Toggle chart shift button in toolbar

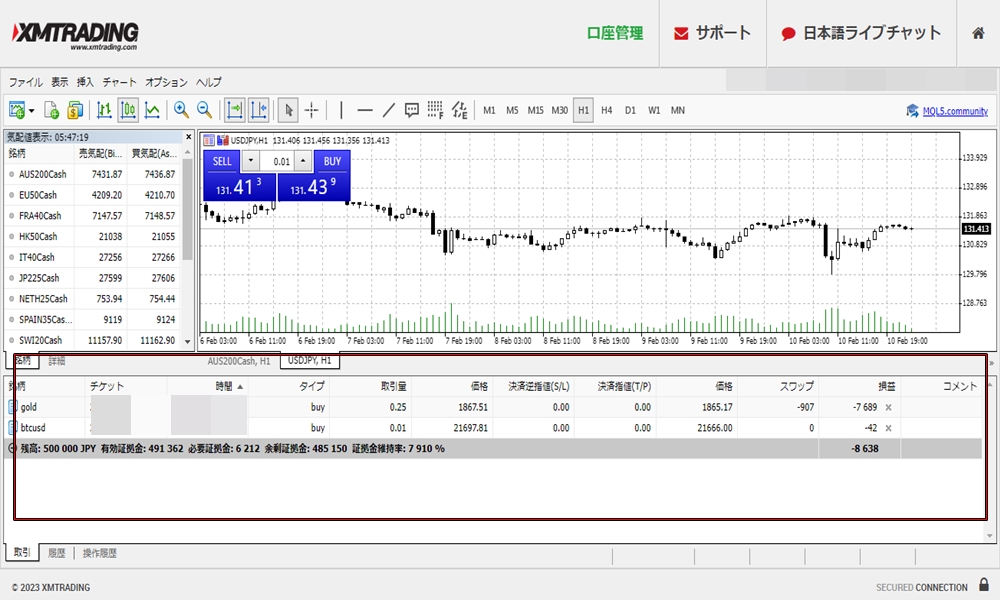(x=259, y=110)
